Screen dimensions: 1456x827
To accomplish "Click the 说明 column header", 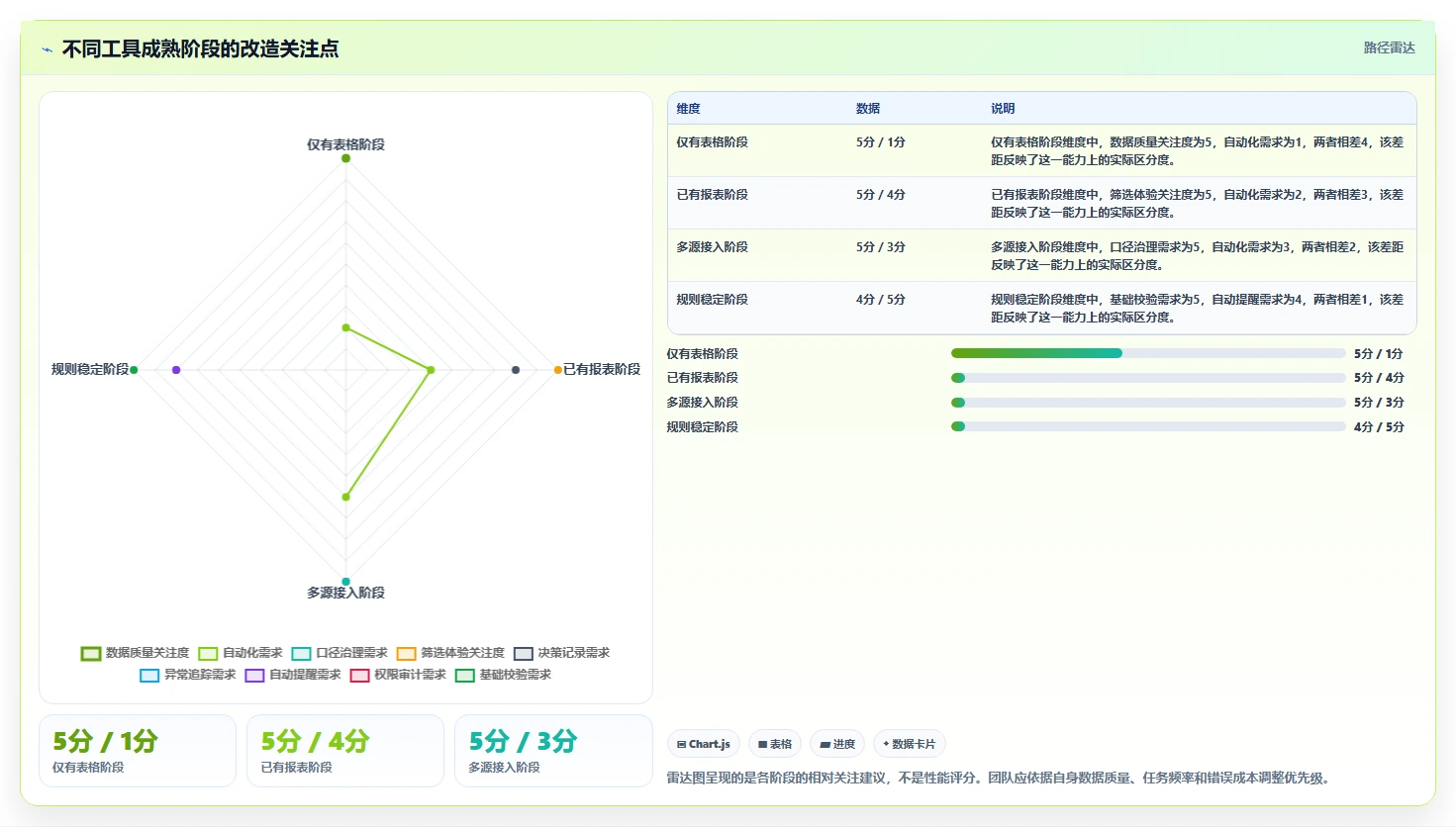I will (1003, 109).
